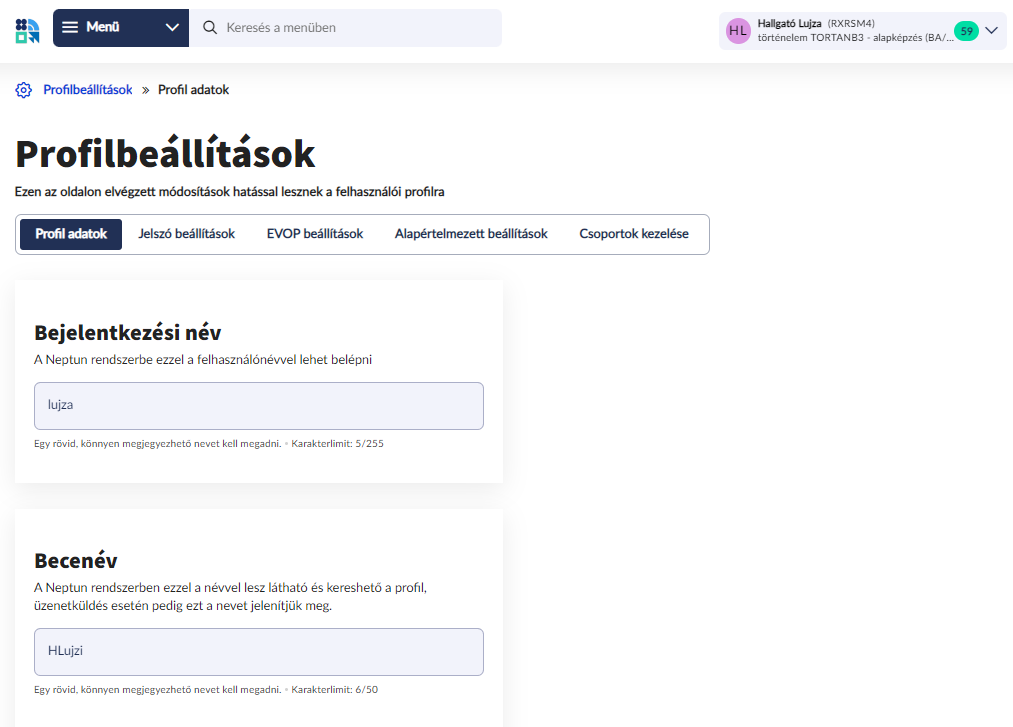Click the gear icon in breadcrumb
The height and width of the screenshot is (727, 1013).
point(24,90)
